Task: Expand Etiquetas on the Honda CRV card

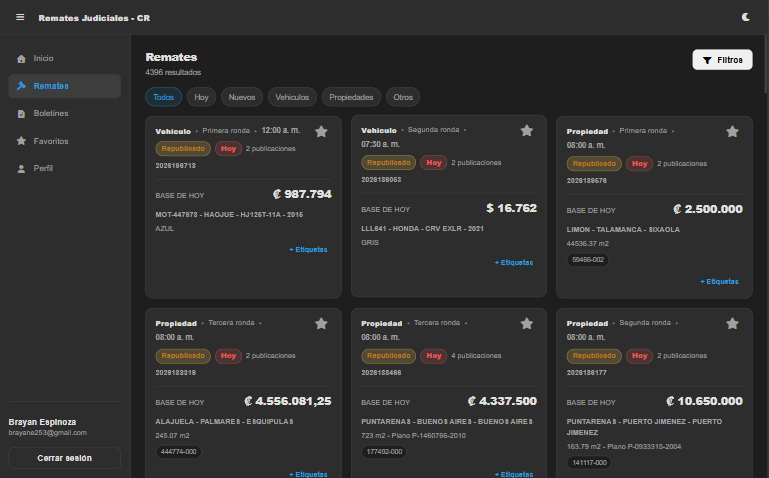Action: pos(513,263)
